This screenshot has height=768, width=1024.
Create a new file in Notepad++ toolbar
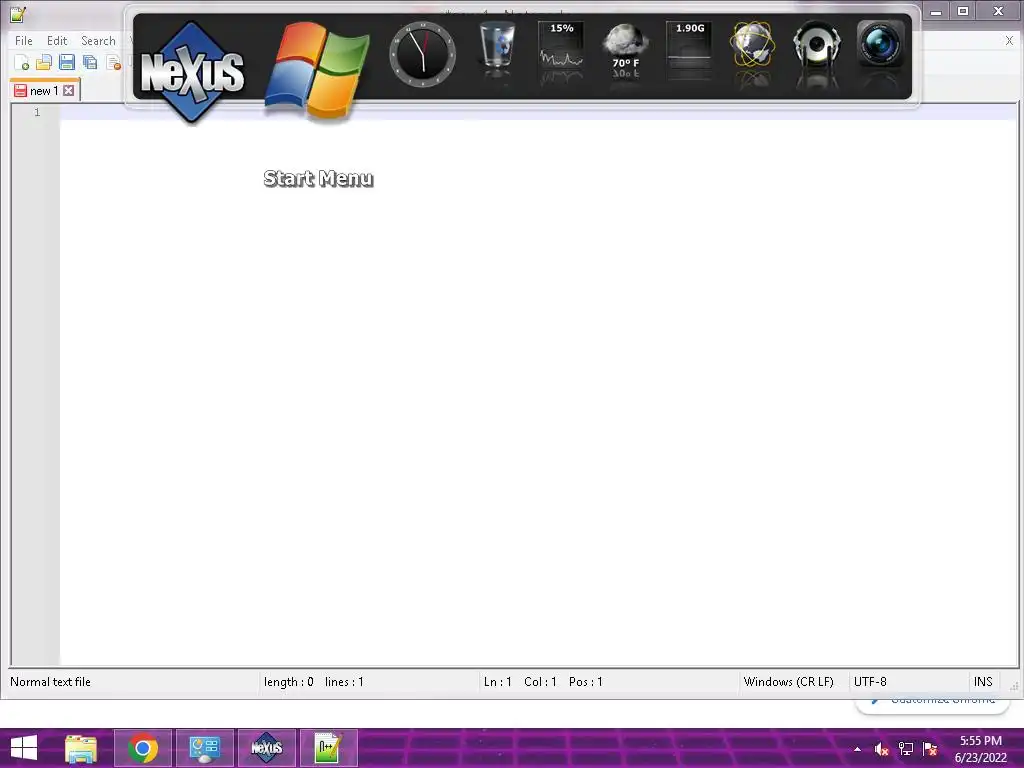coord(22,63)
